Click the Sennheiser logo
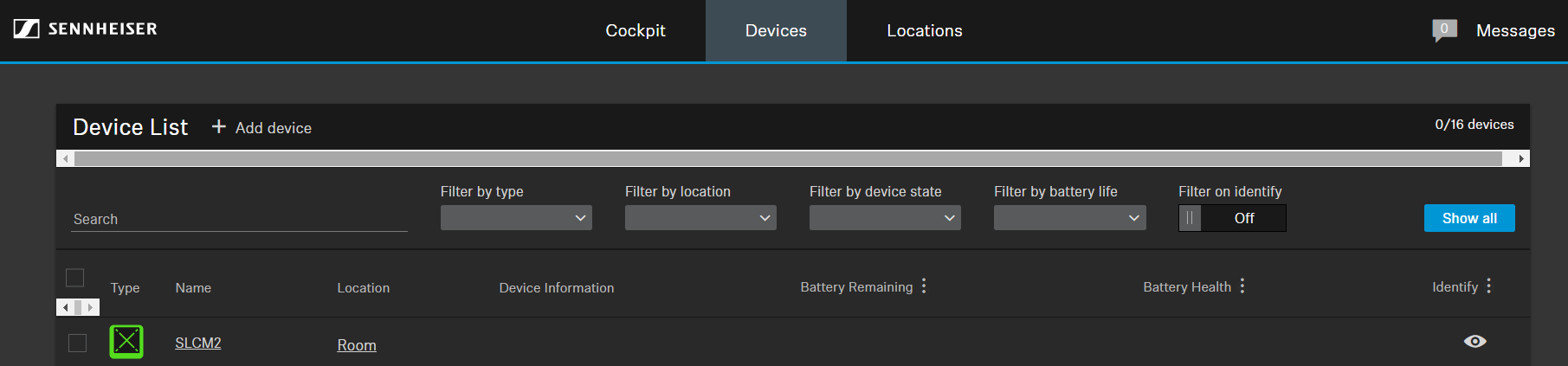The width and height of the screenshot is (1568, 366). 85,29
